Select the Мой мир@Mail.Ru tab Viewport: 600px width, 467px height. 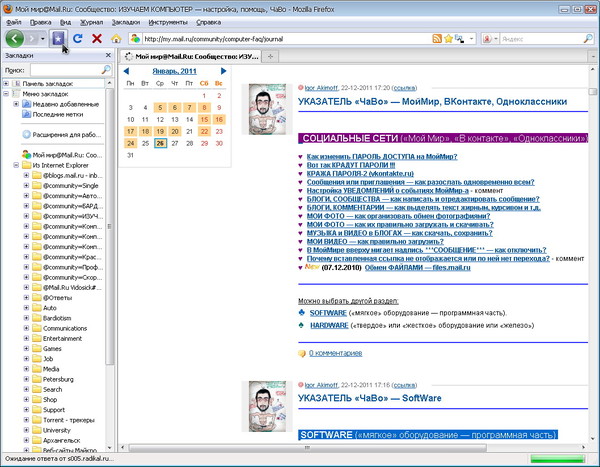[x=191, y=56]
